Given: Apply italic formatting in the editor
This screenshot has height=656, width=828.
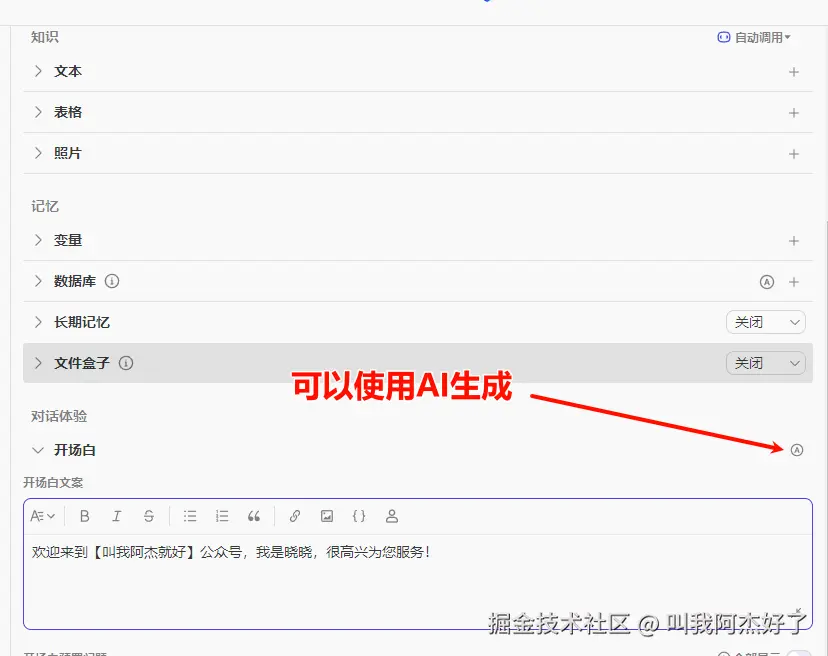Looking at the screenshot, I should click(x=117, y=516).
